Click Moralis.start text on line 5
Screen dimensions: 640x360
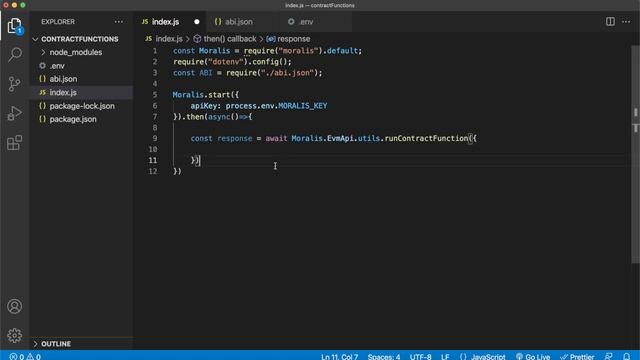(x=201, y=95)
